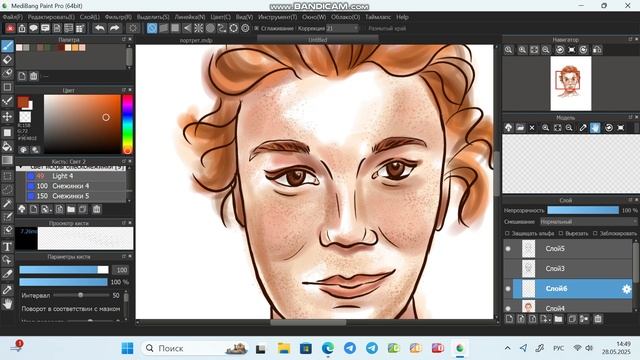The height and width of the screenshot is (360, 640).
Task: Toggle the Сглаживание checkbox
Action: 257,28
